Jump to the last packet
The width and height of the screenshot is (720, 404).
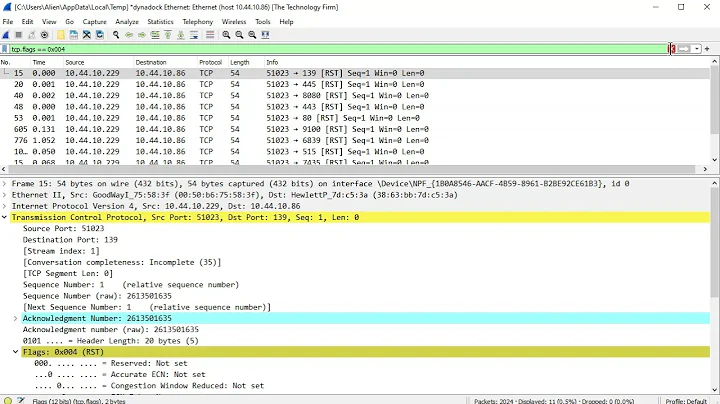pos(181,35)
